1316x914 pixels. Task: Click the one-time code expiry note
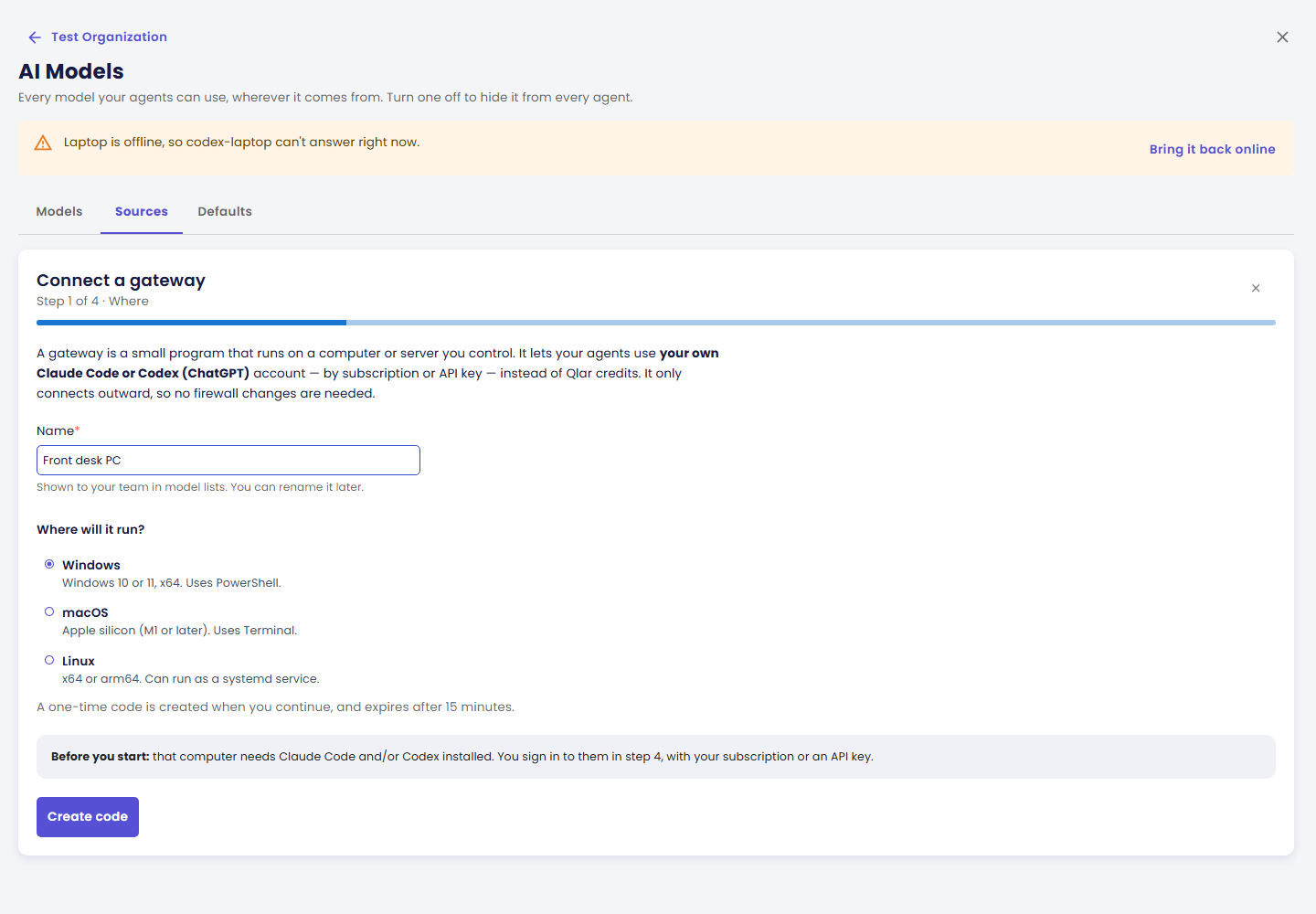(x=275, y=707)
